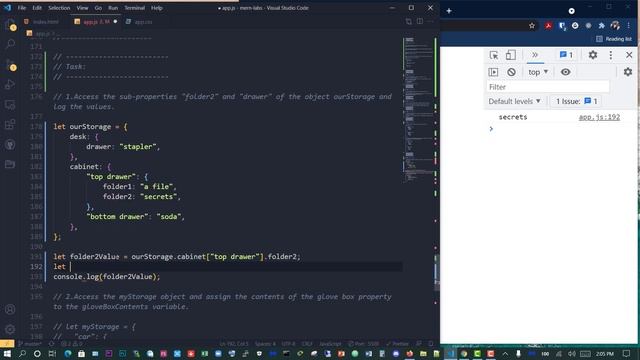Open the Terminal menu in VS Code
Viewport: 640px width, 360px height.
pos(134,8)
